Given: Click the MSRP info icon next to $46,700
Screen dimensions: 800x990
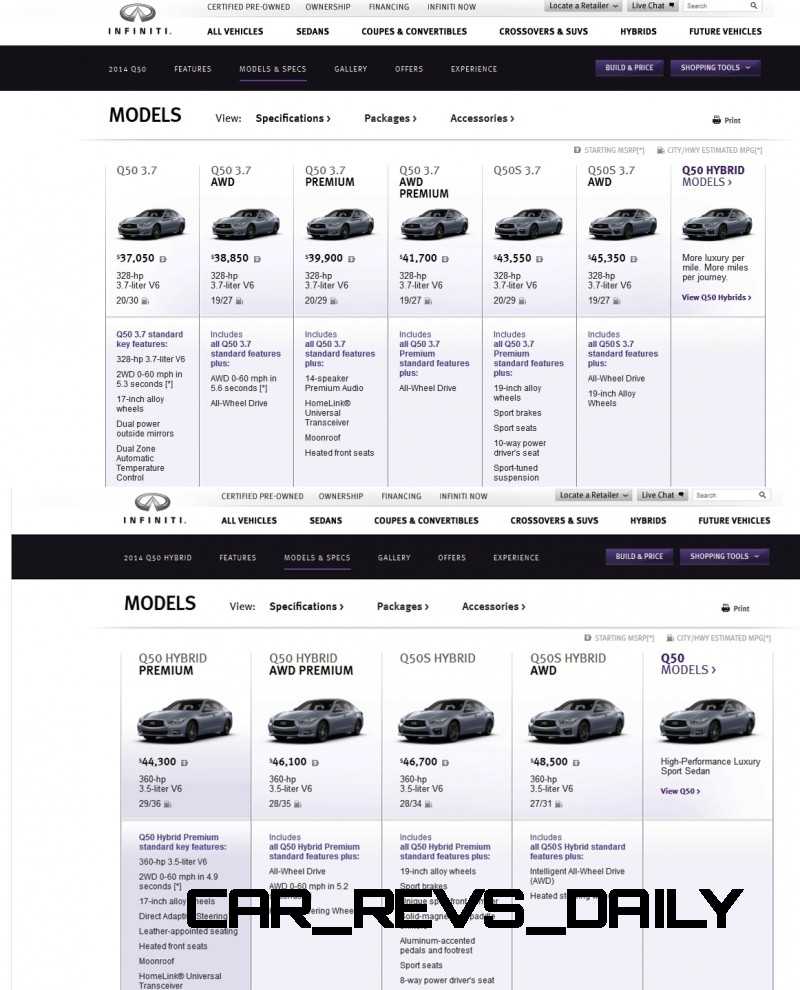Looking at the screenshot, I should 445,763.
